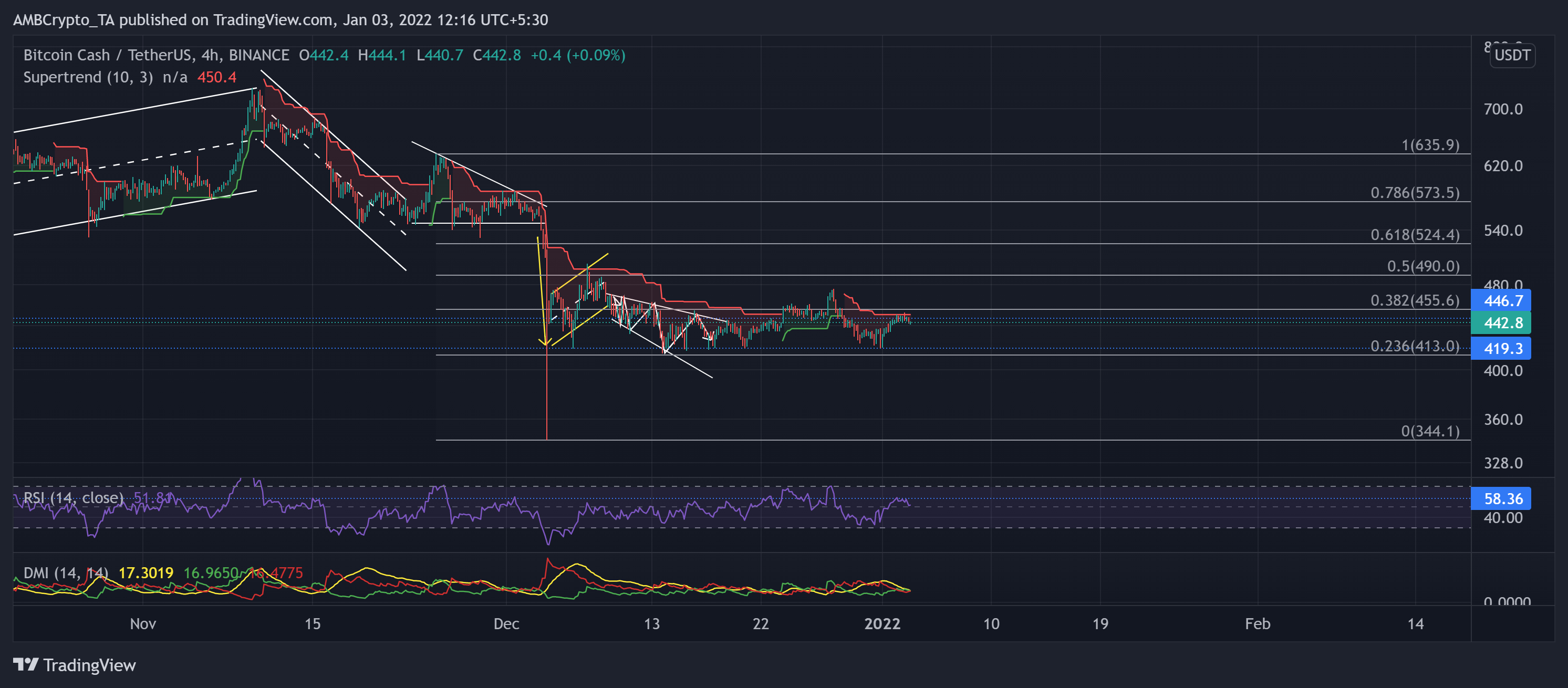Screen dimensions: 1568x688
Task: Click the 0.5(490.0) Fibonacci level label
Action: pos(1422,266)
